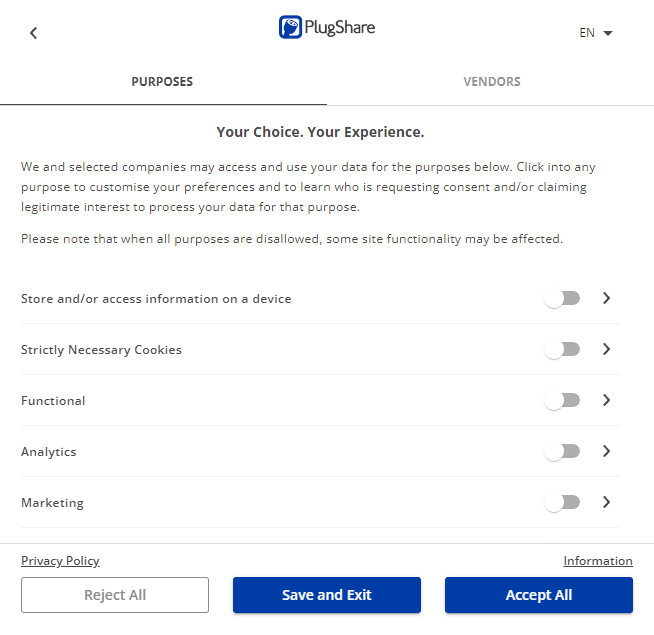Go back using the left arrow icon
The height and width of the screenshot is (635, 654).
33,33
